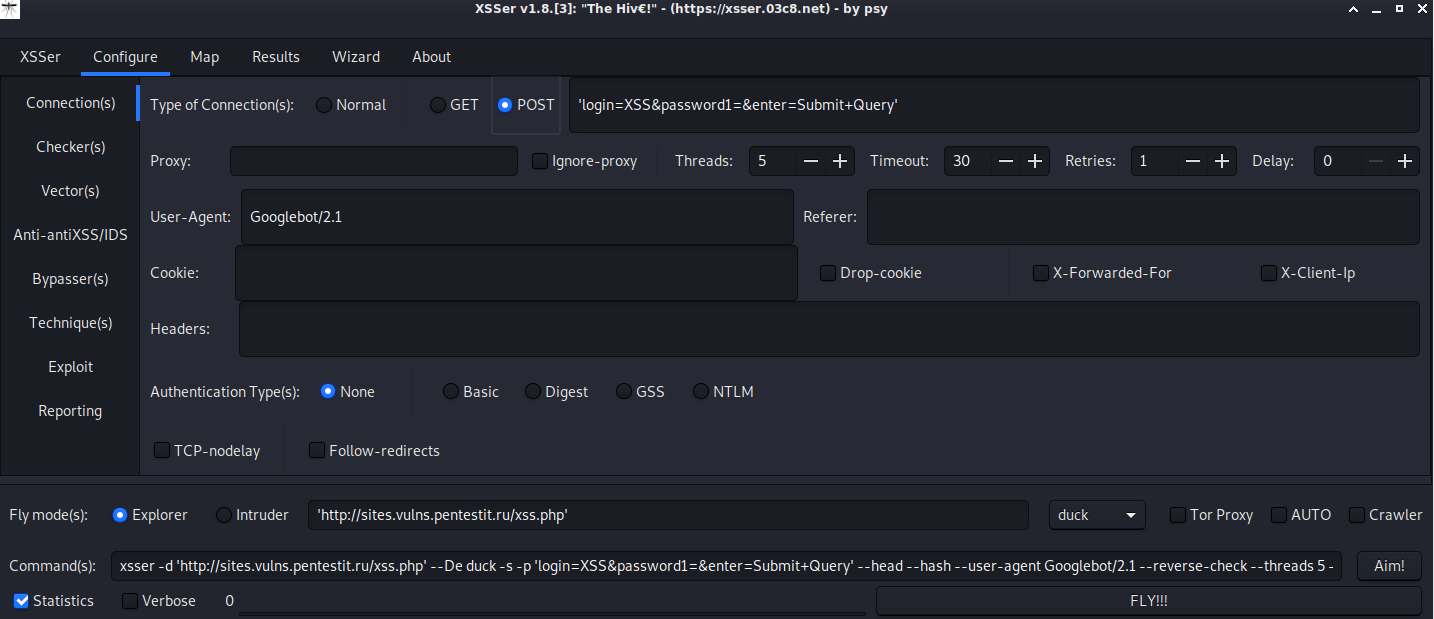Viewport: 1434px width, 619px height.
Task: Switch to the Results tab
Action: point(276,57)
